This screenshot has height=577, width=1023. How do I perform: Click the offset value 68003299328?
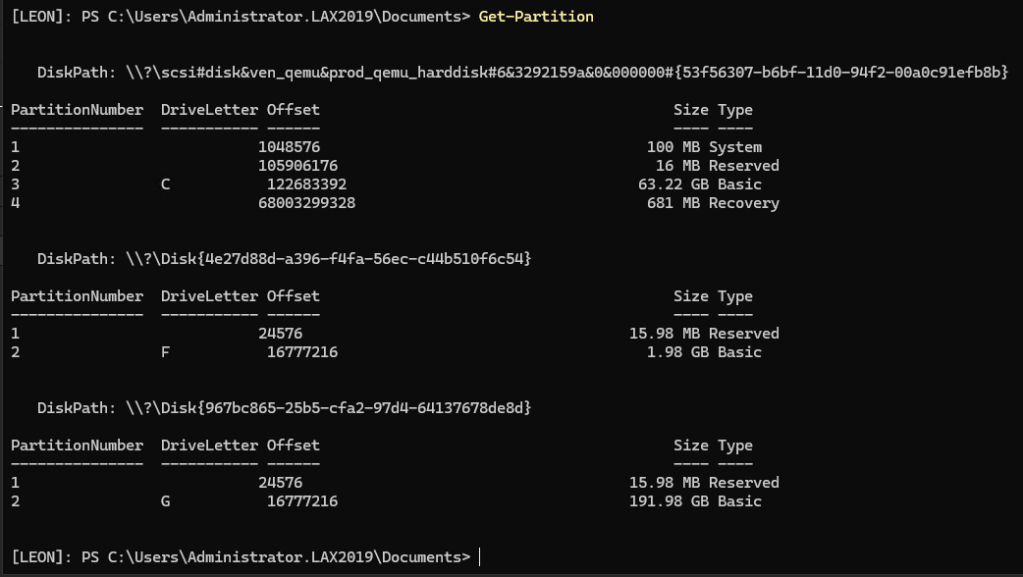point(307,203)
